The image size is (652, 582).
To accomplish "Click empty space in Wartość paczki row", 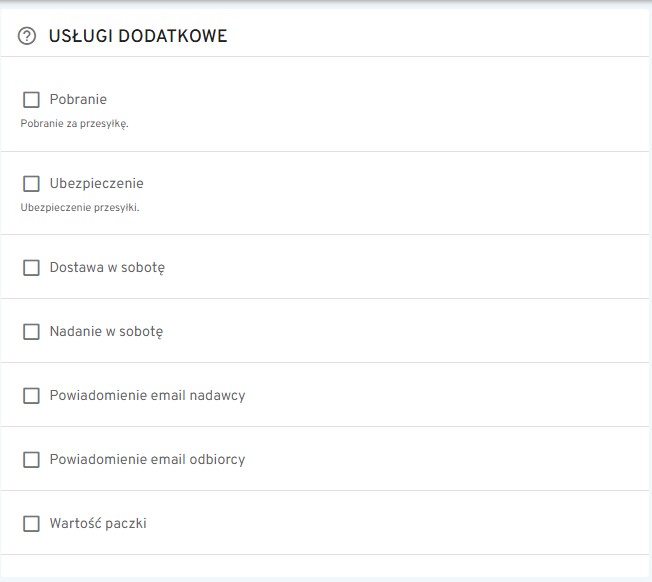I will click(400, 523).
